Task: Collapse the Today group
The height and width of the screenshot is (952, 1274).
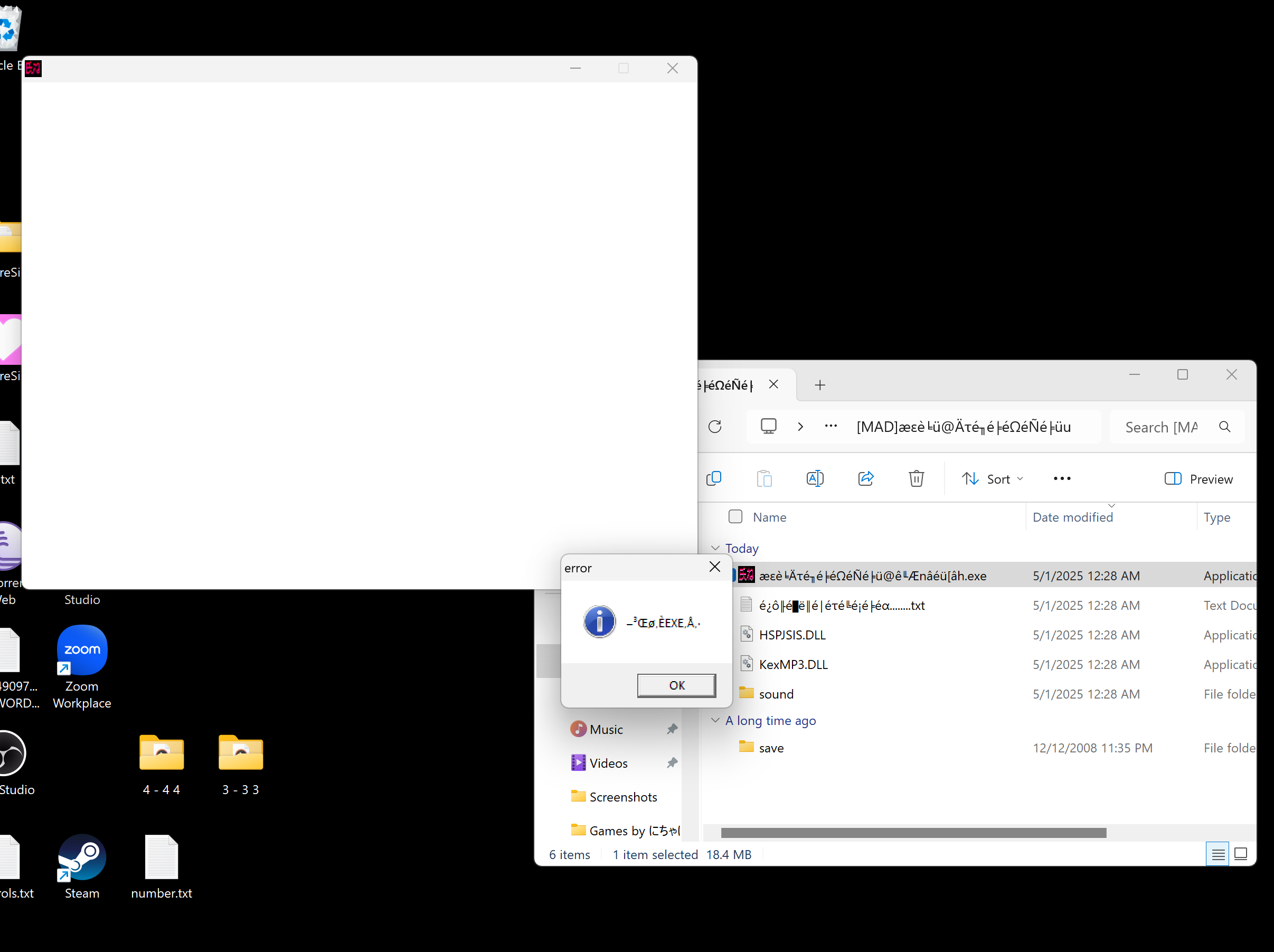Action: click(715, 548)
